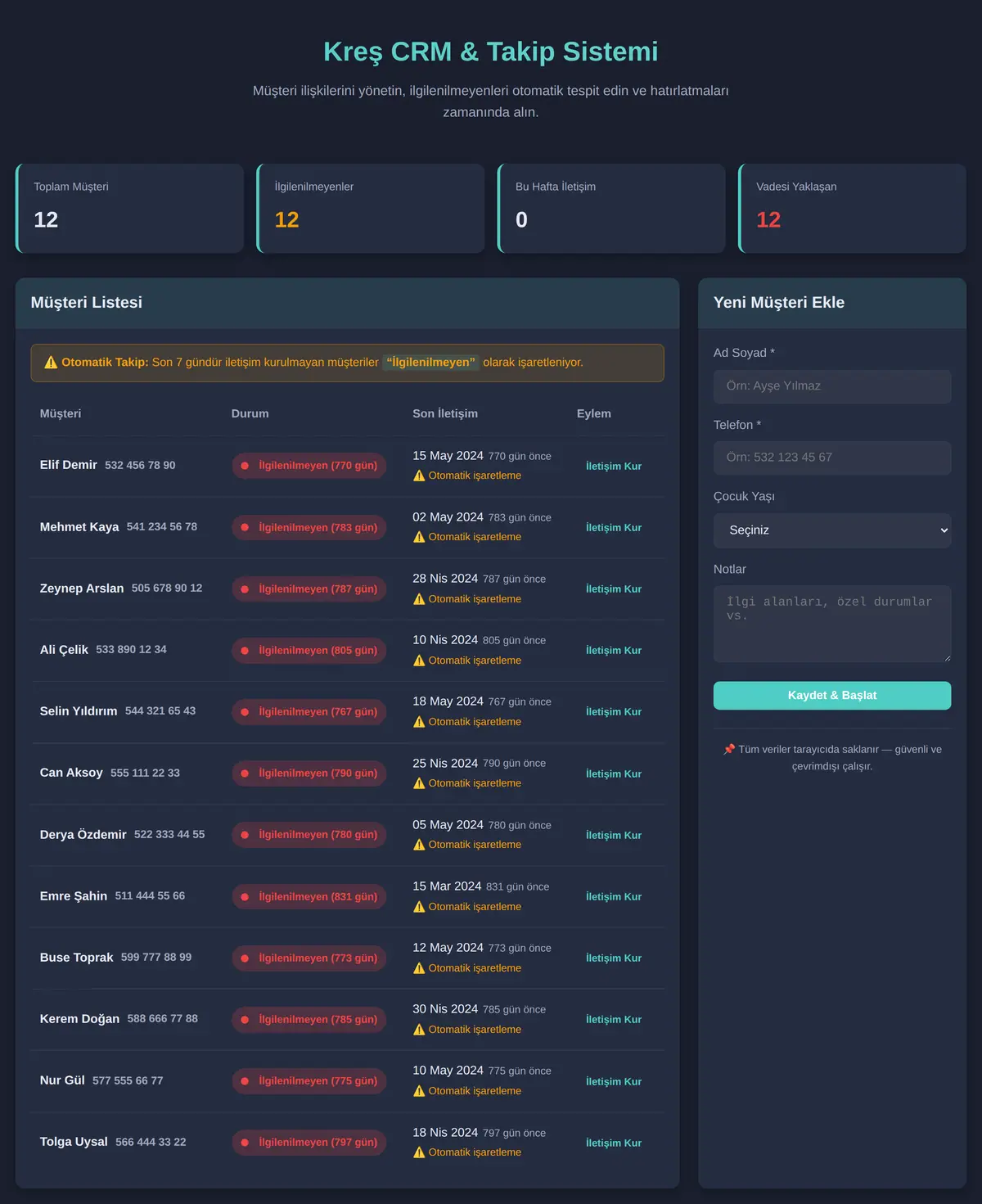Click the İlgilenilmeyen (767 gün) status badge

[x=309, y=712]
